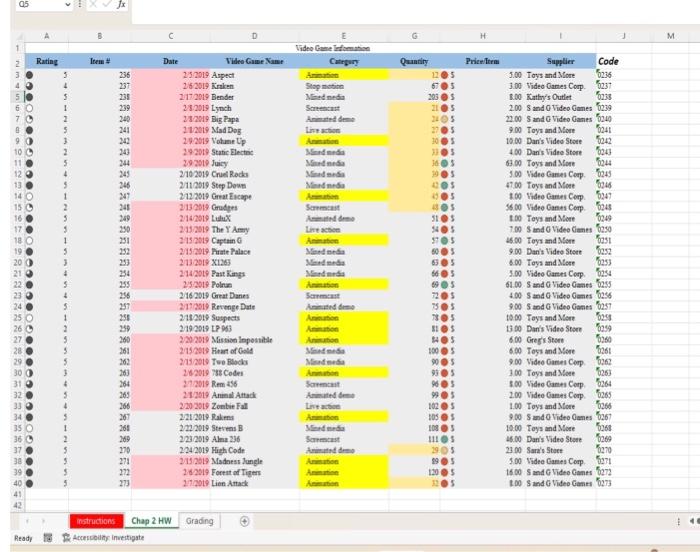The width and height of the screenshot is (700, 552).
Task: Switch to the Instructions sheet tab
Action: (x=96, y=521)
